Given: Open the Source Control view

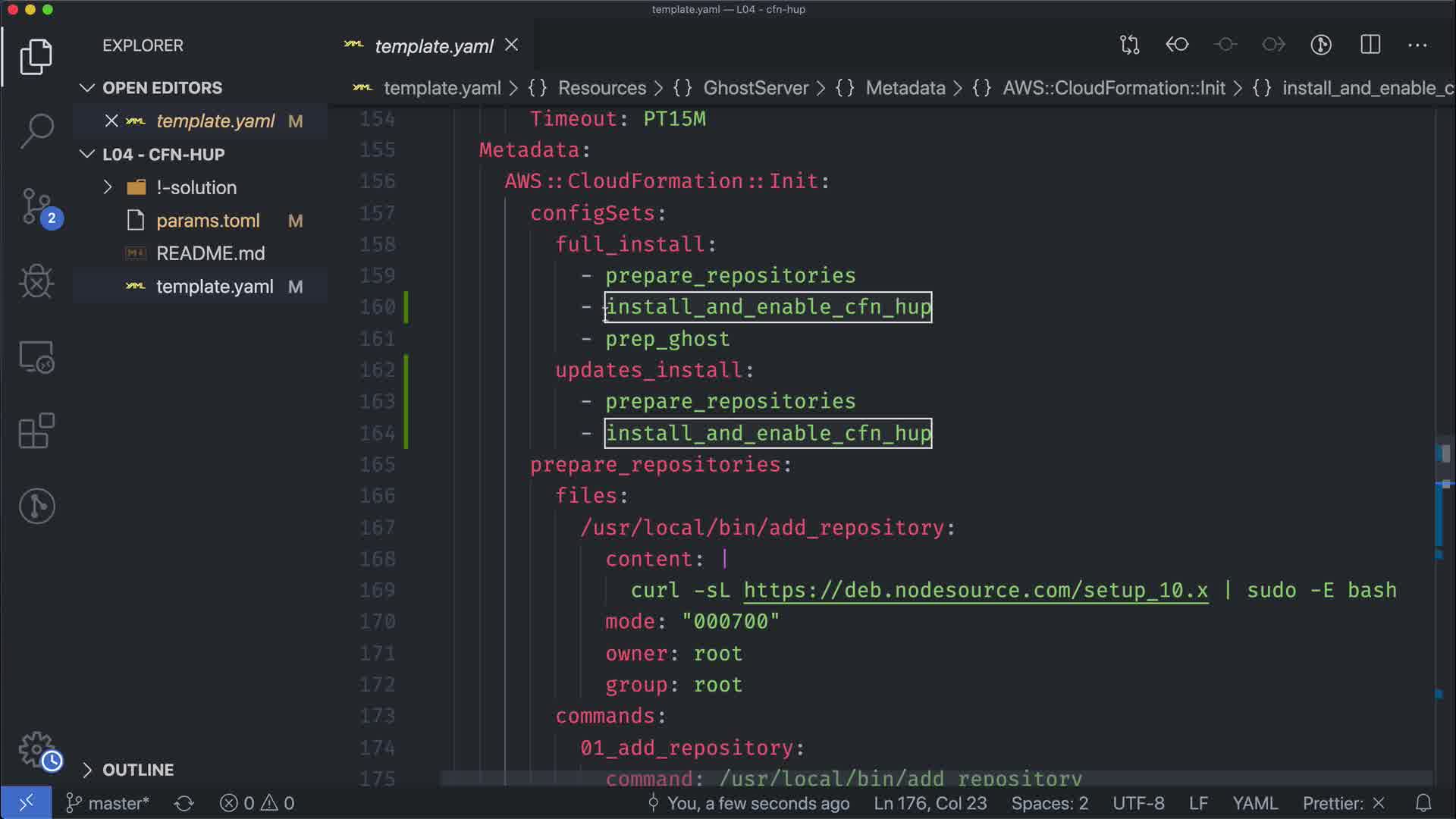Looking at the screenshot, I should tap(36, 206).
